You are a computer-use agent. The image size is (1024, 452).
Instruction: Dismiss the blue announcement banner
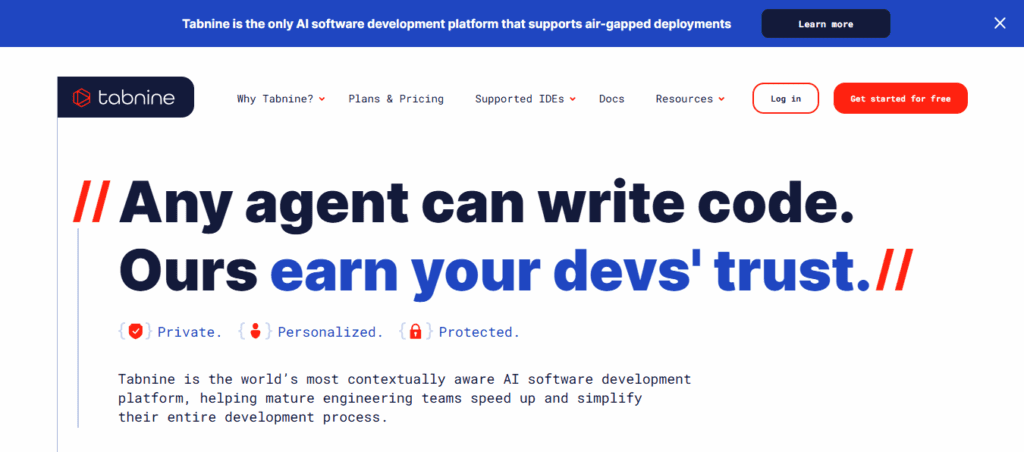click(x=999, y=24)
